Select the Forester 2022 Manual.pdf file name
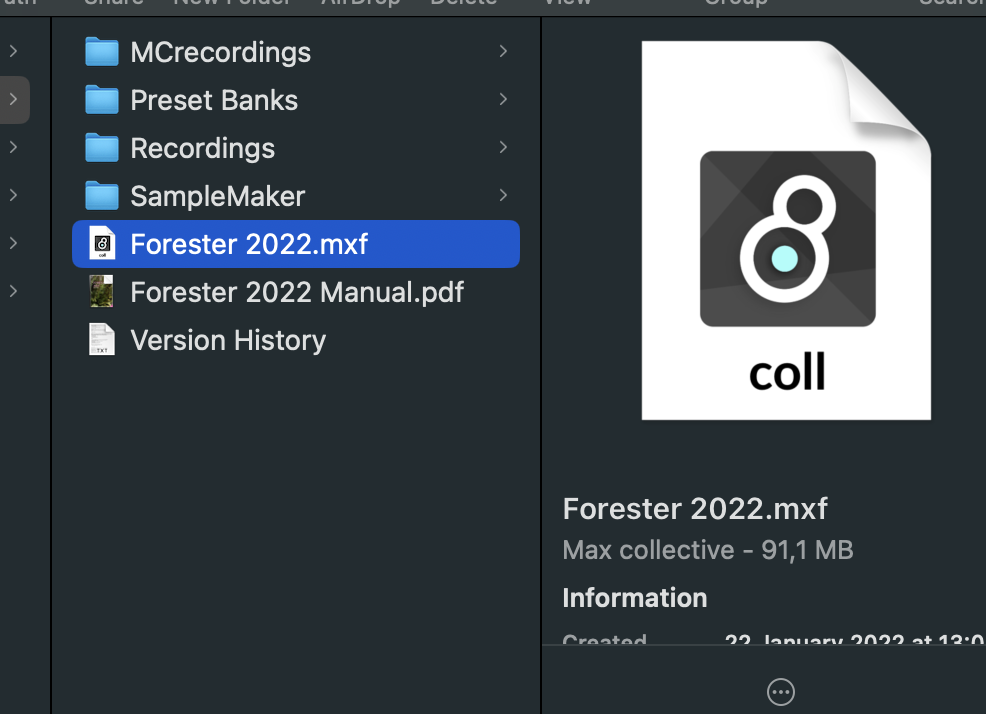The height and width of the screenshot is (714, 986). tap(297, 293)
